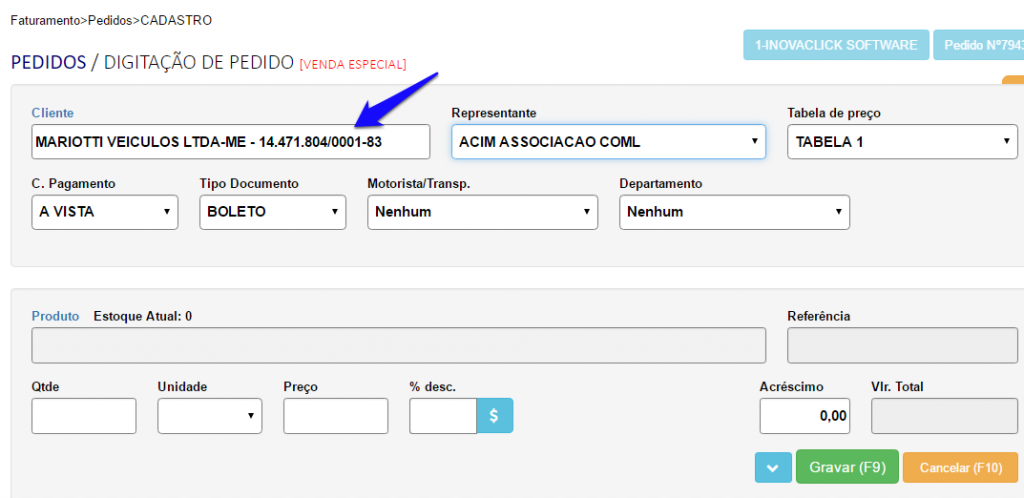Click the Acréscimo value field

point(807,416)
